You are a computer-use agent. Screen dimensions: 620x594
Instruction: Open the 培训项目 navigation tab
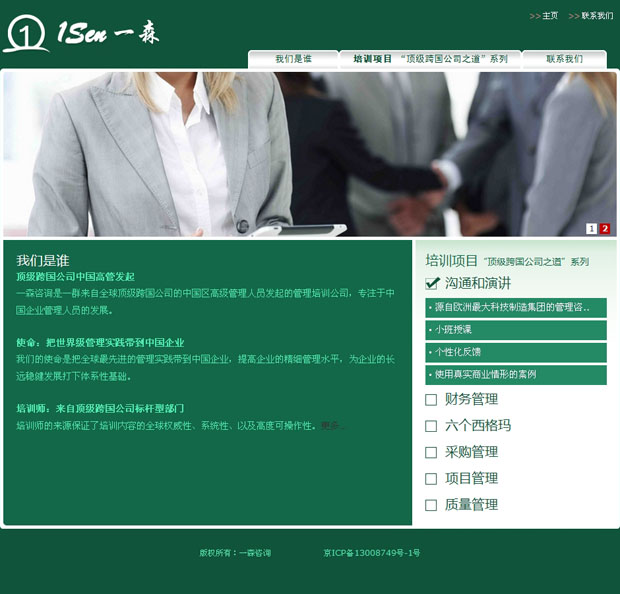430,59
